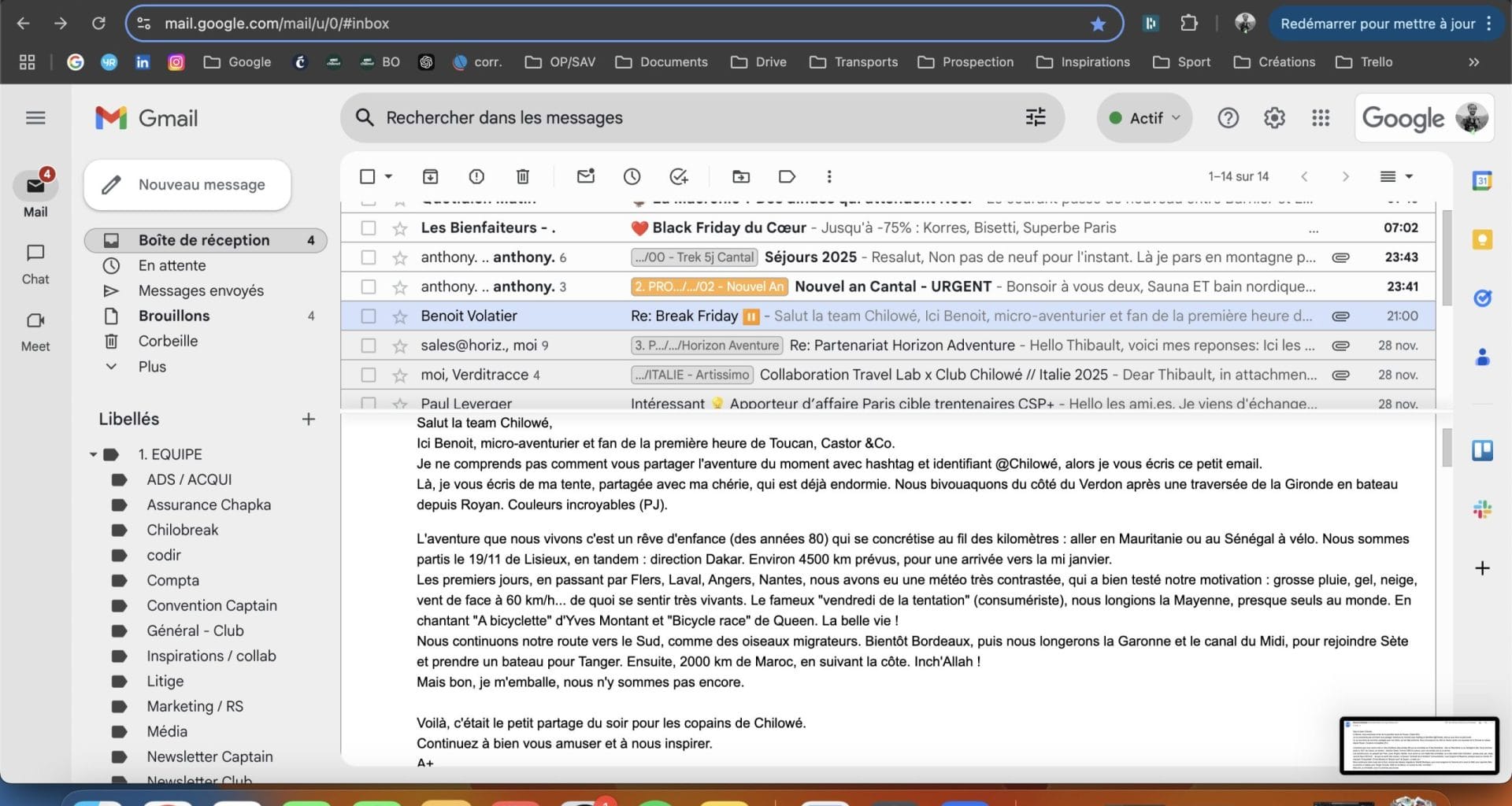The height and width of the screenshot is (806, 1512).
Task: Open Google Tasks side panel icon
Action: (x=1482, y=298)
